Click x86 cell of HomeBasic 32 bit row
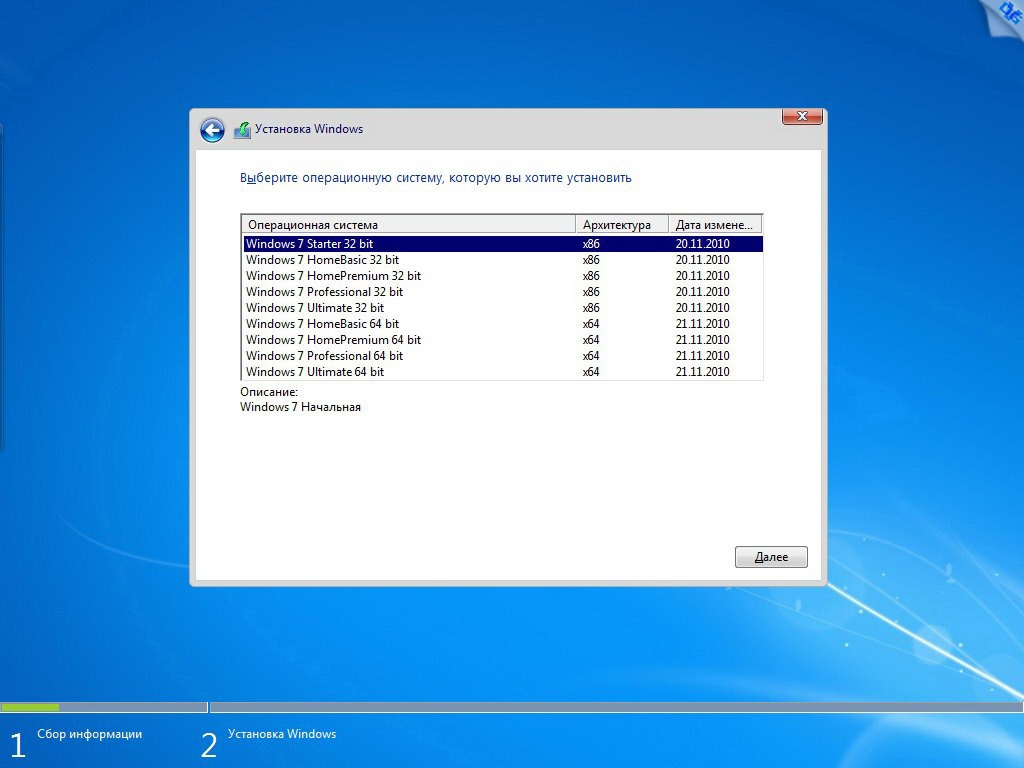Viewport: 1024px width, 768px height. [591, 260]
